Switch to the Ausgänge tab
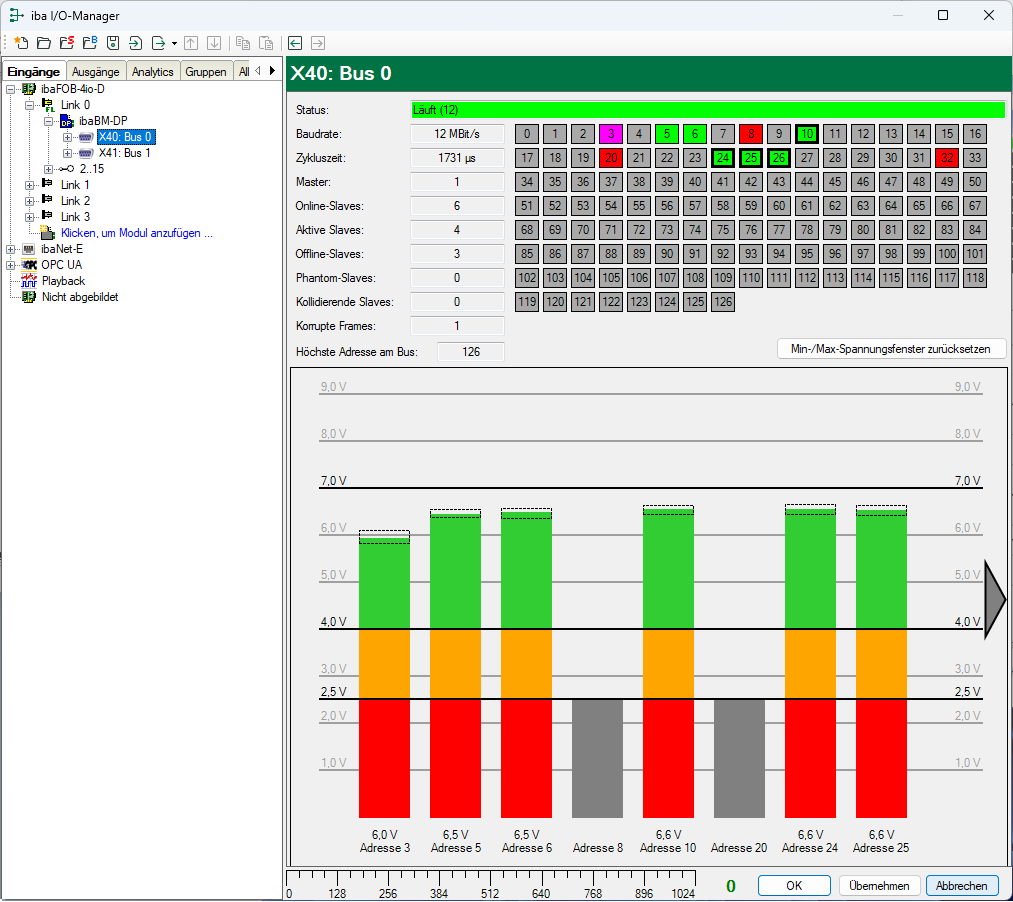The height and width of the screenshot is (902, 1013). tap(96, 72)
